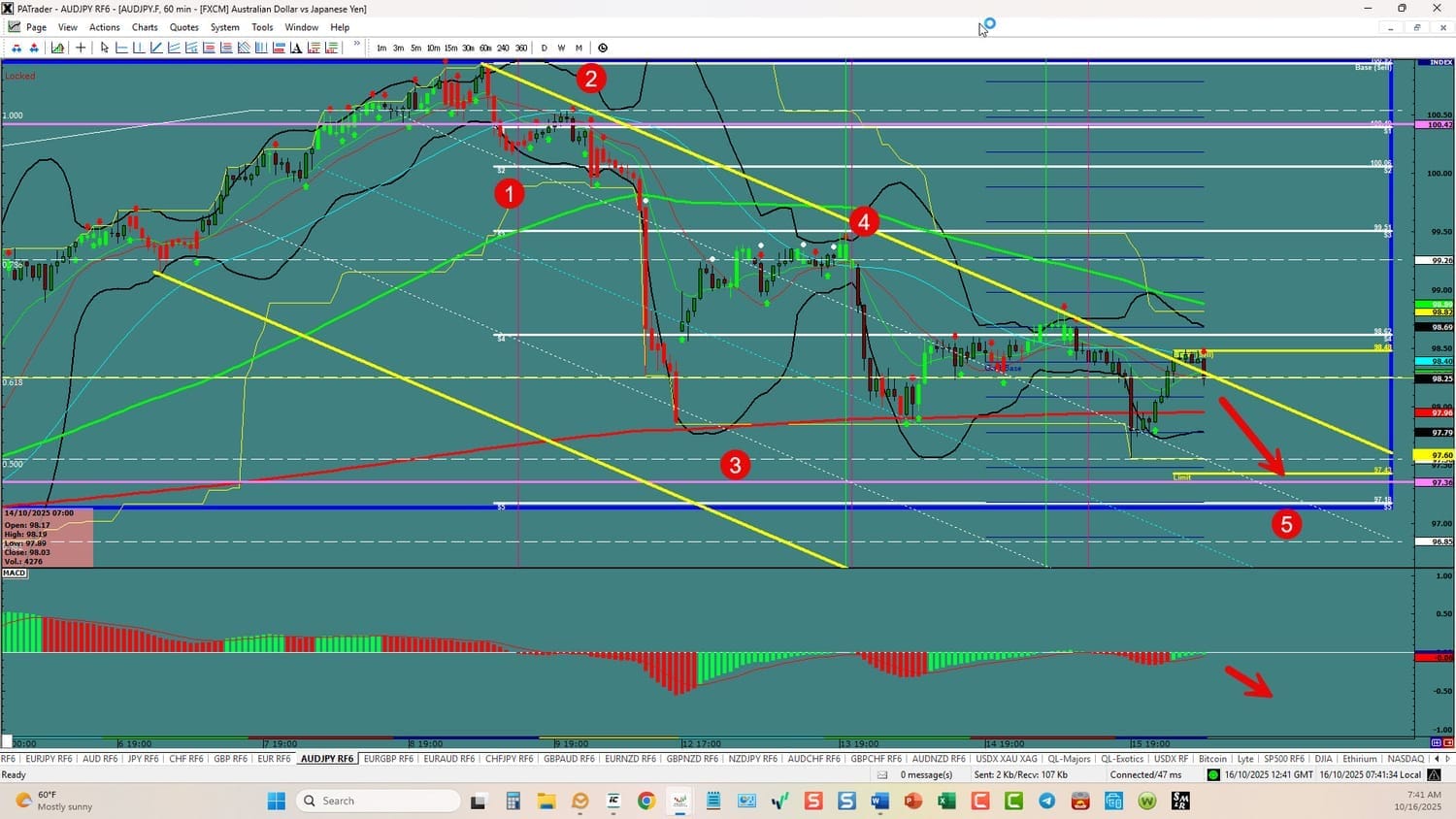The height and width of the screenshot is (819, 1456).
Task: Click the alert icon at status bar end
Action: [1434, 775]
